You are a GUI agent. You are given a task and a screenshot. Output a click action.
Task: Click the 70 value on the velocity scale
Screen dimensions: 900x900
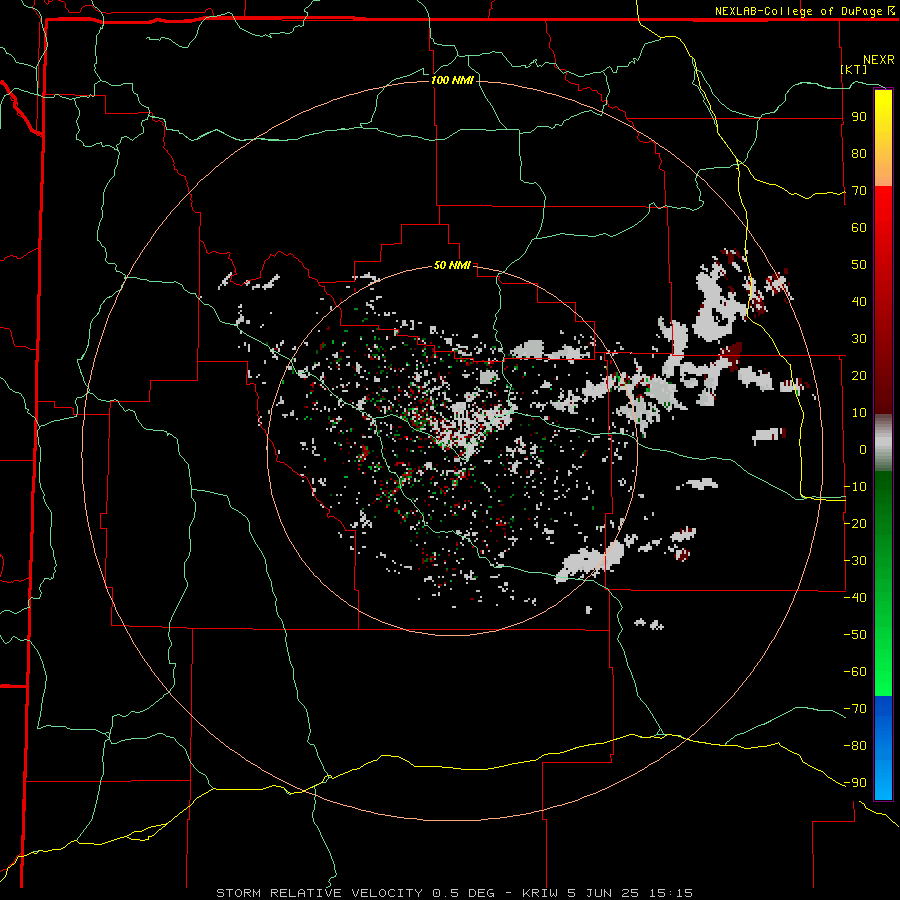tap(859, 191)
